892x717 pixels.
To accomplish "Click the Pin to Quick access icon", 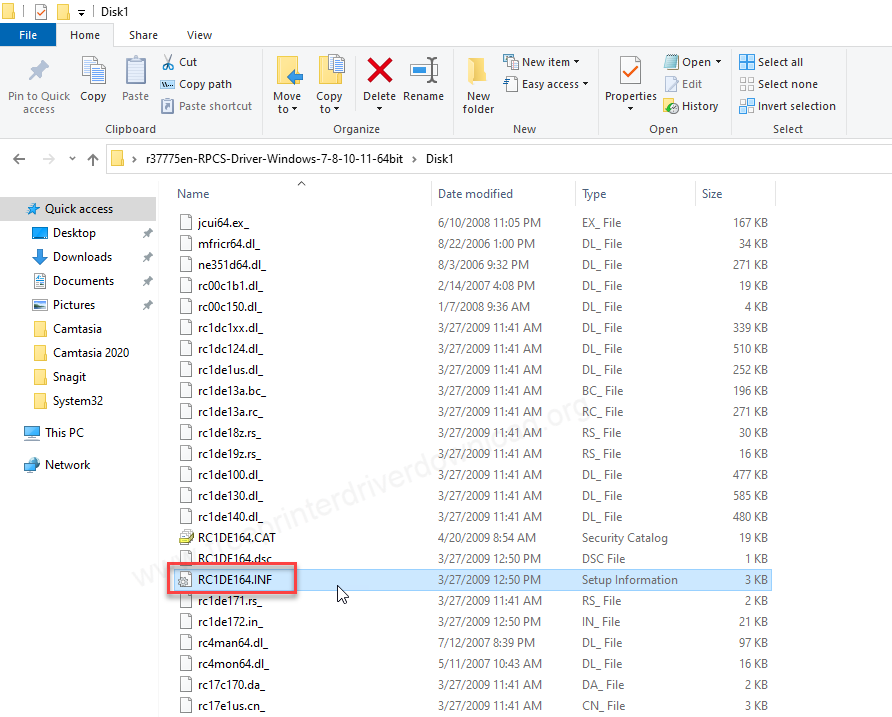I will point(39,72).
